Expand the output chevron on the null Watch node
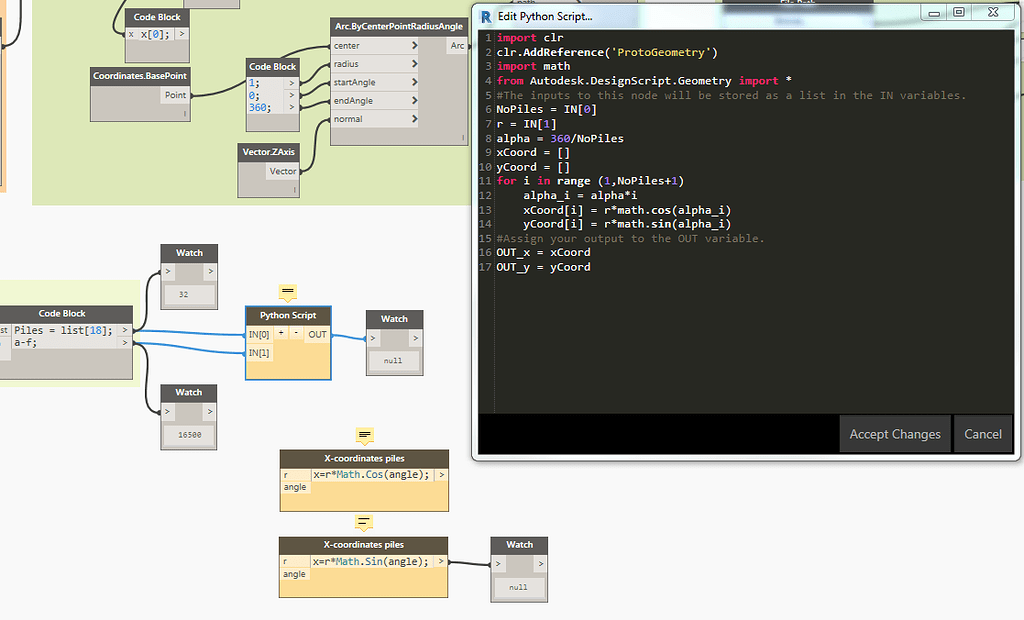This screenshot has height=620, width=1024. click(413, 338)
